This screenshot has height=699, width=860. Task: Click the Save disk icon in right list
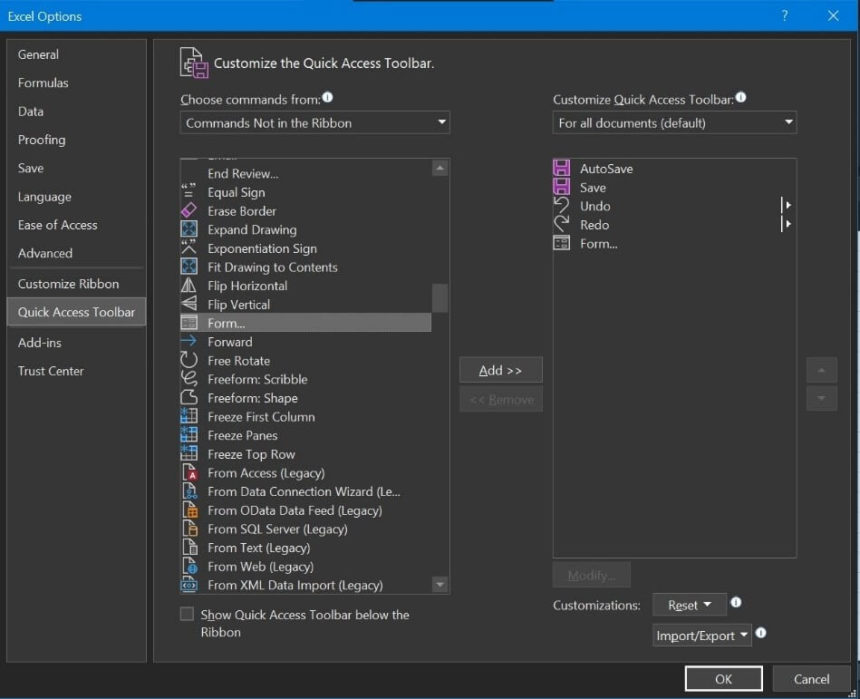tap(561, 187)
